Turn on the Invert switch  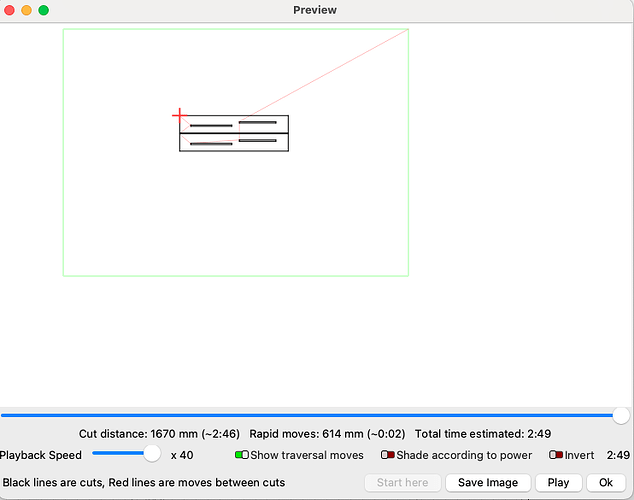click(556, 455)
